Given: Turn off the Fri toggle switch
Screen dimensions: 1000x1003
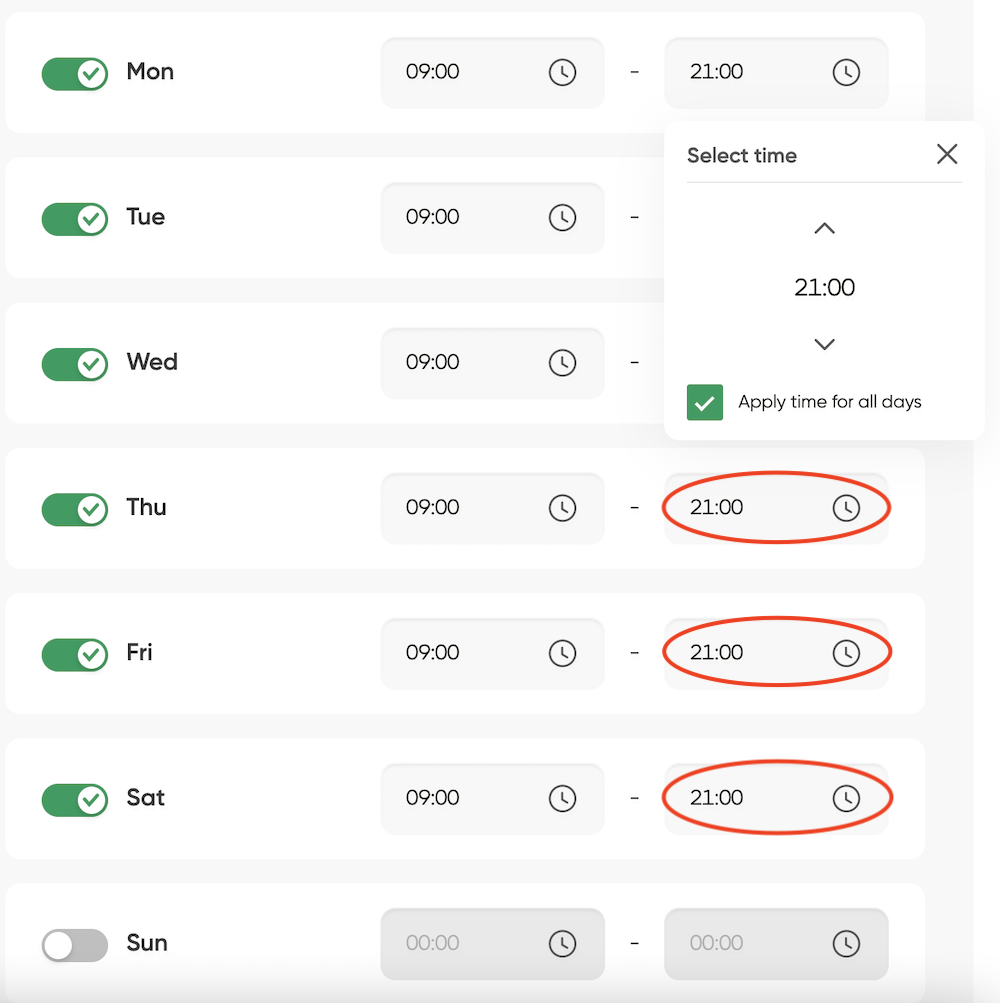Looking at the screenshot, I should coord(75,654).
